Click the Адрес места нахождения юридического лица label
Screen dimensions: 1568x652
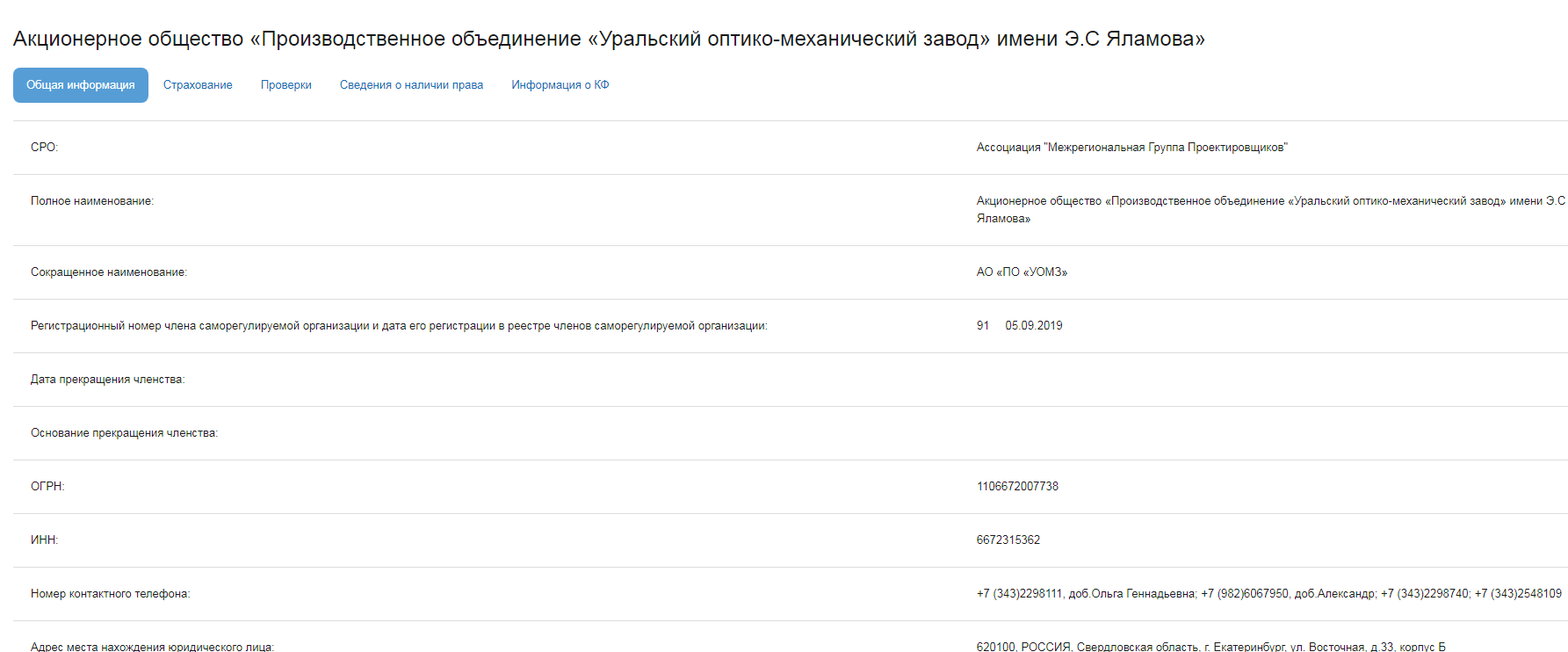click(152, 647)
